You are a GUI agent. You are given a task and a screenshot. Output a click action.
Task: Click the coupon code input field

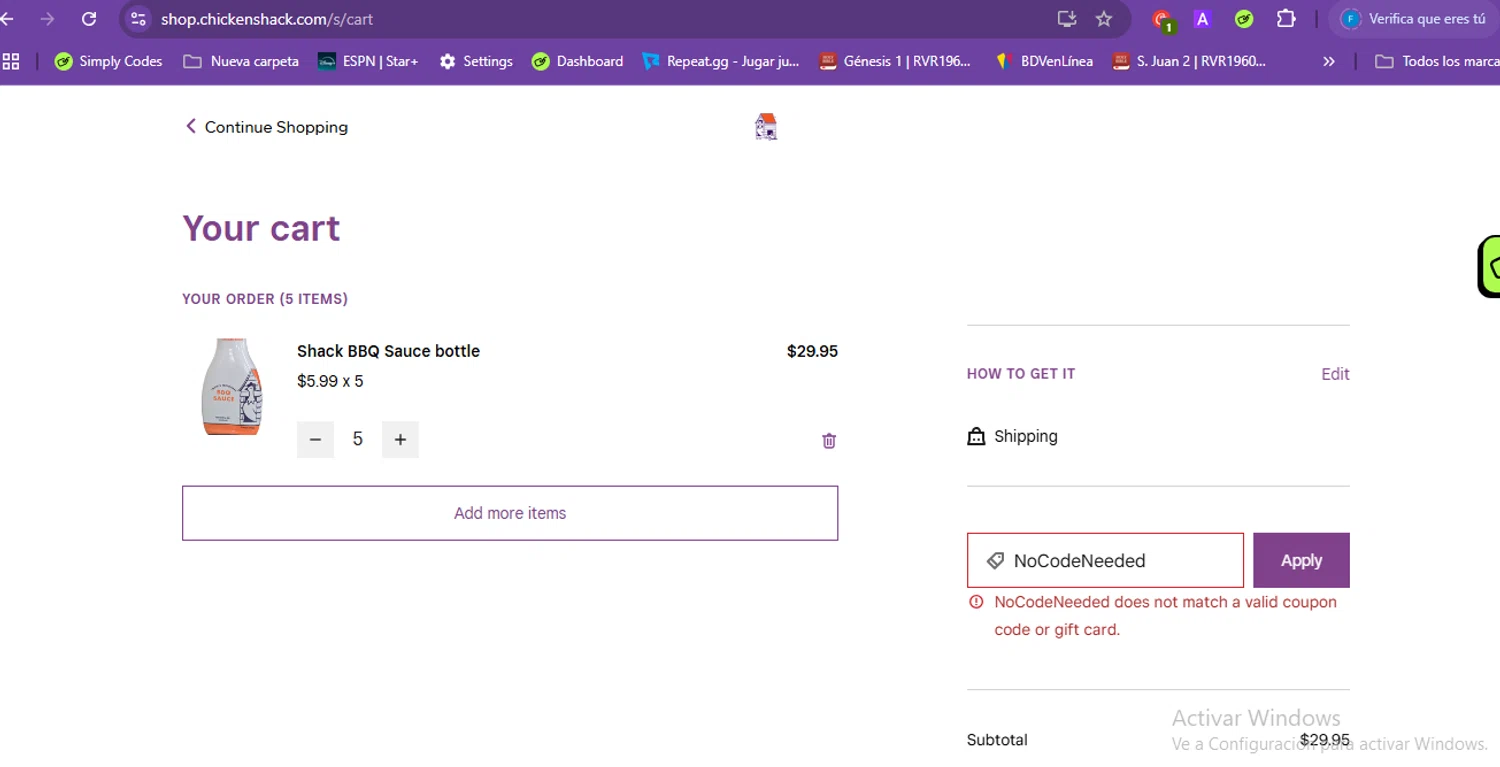pyautogui.click(x=1105, y=560)
